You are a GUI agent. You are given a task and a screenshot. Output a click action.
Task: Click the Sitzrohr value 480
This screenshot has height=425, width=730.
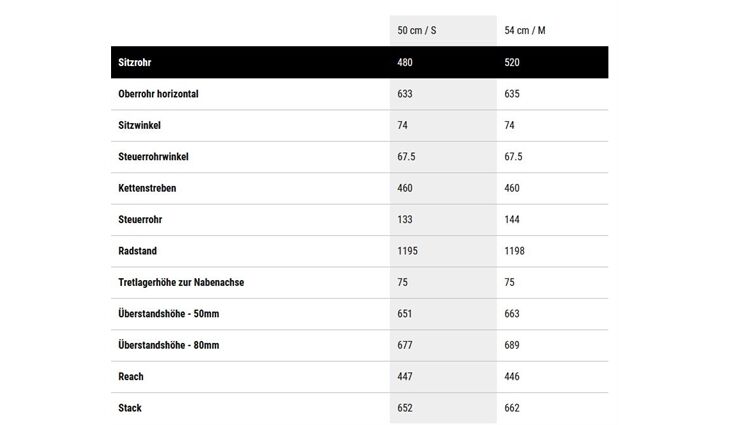click(405, 62)
